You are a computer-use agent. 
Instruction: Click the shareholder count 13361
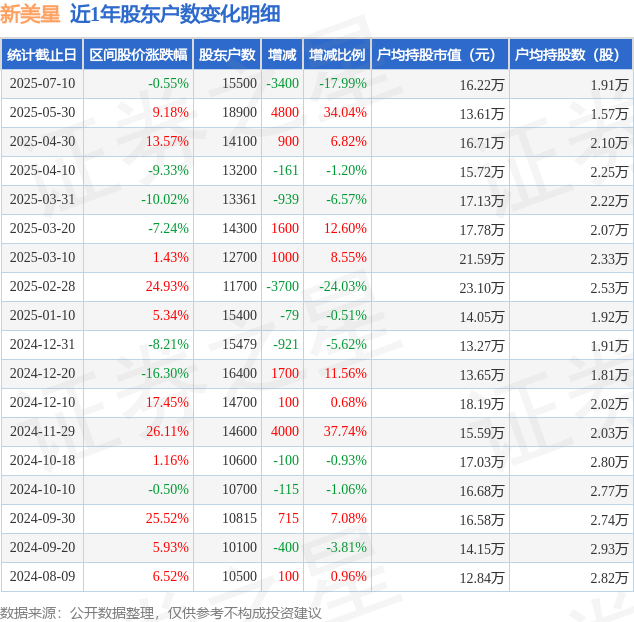[x=239, y=199]
